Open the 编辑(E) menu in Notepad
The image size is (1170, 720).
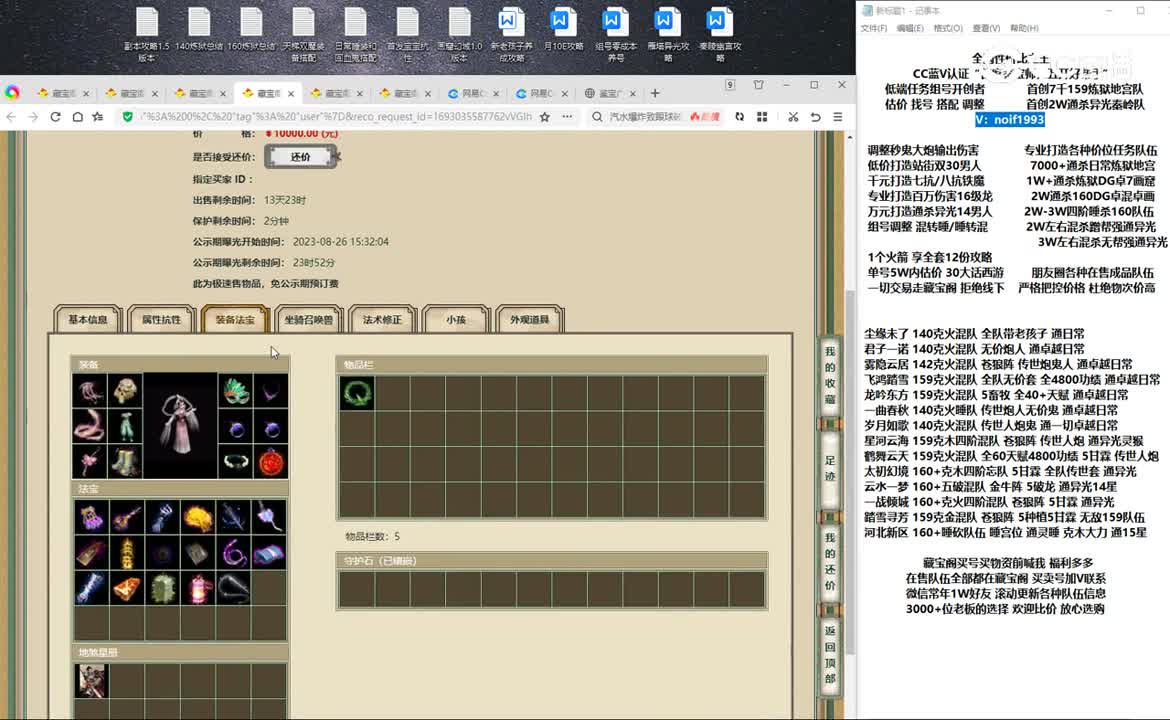[x=910, y=28]
